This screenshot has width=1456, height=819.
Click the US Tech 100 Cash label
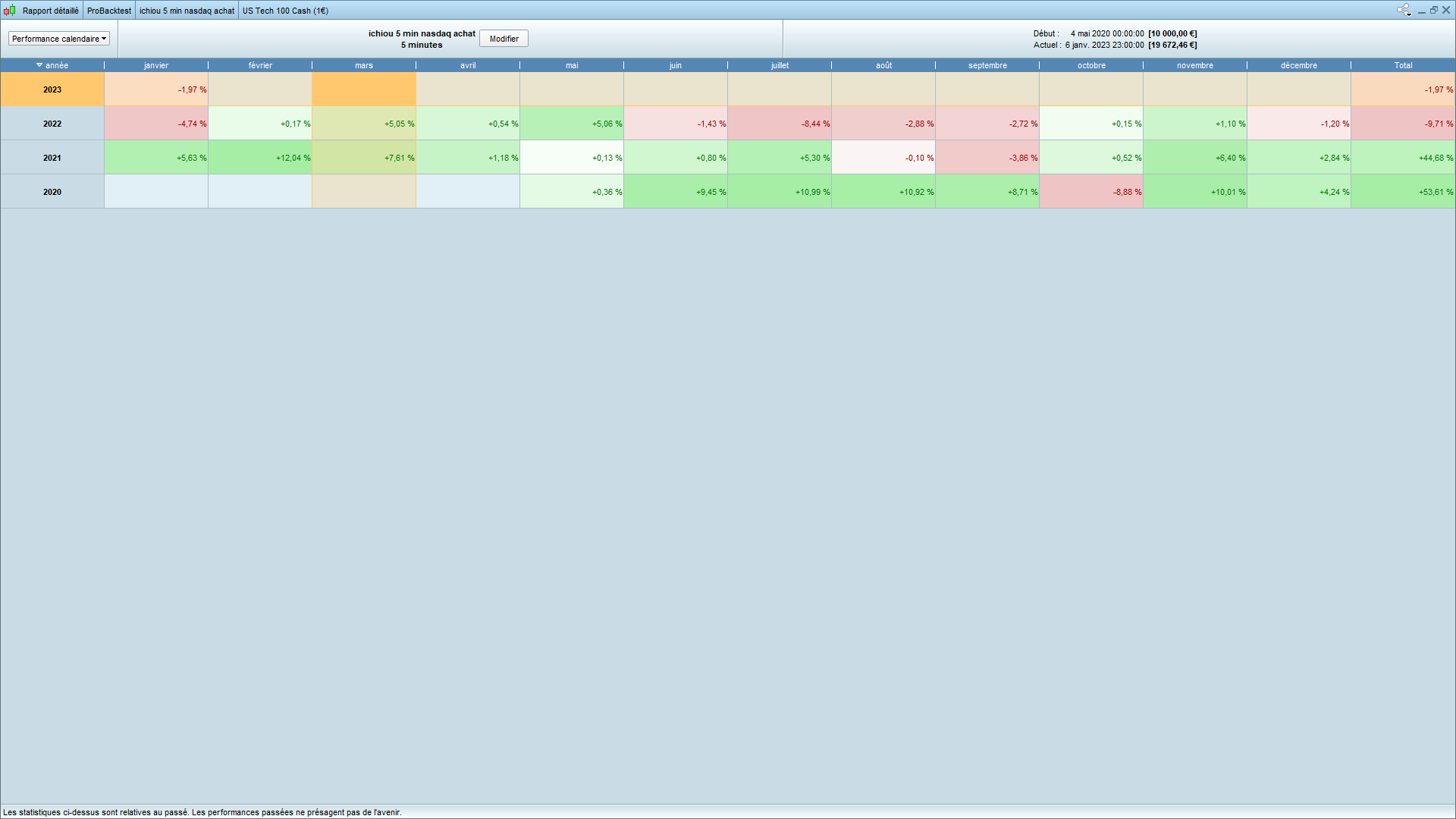[x=285, y=11]
